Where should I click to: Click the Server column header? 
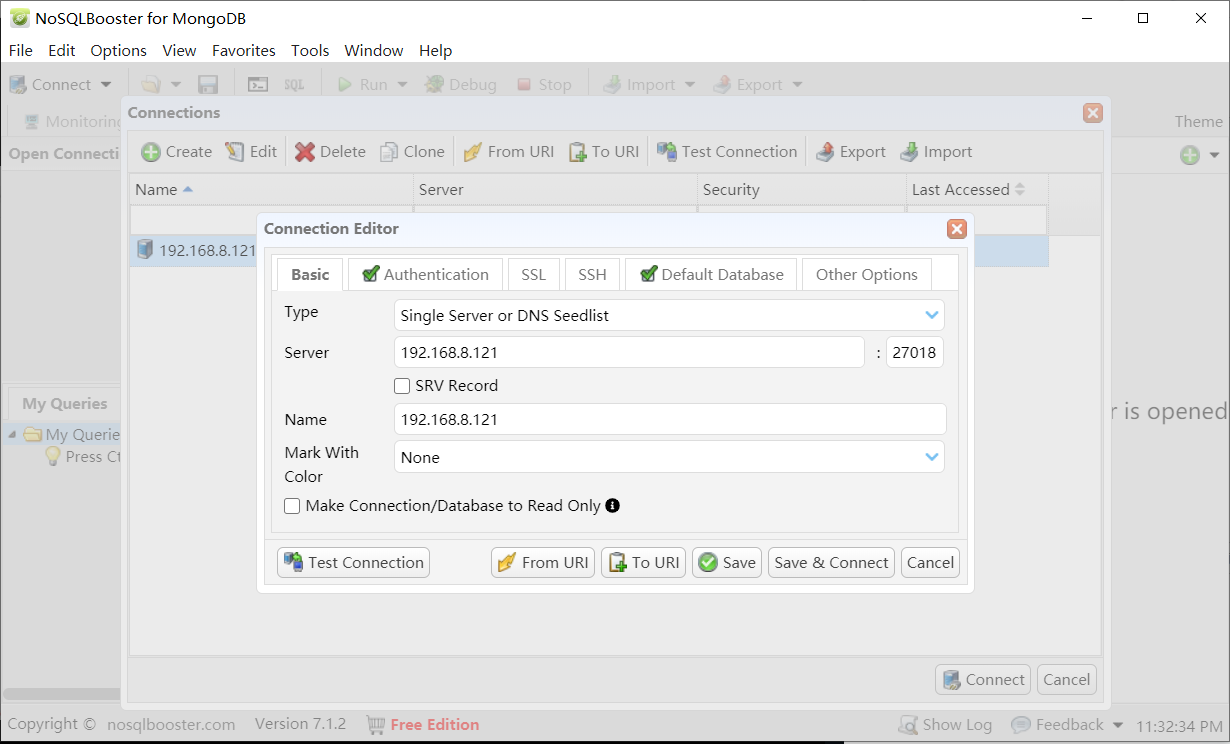(x=555, y=190)
